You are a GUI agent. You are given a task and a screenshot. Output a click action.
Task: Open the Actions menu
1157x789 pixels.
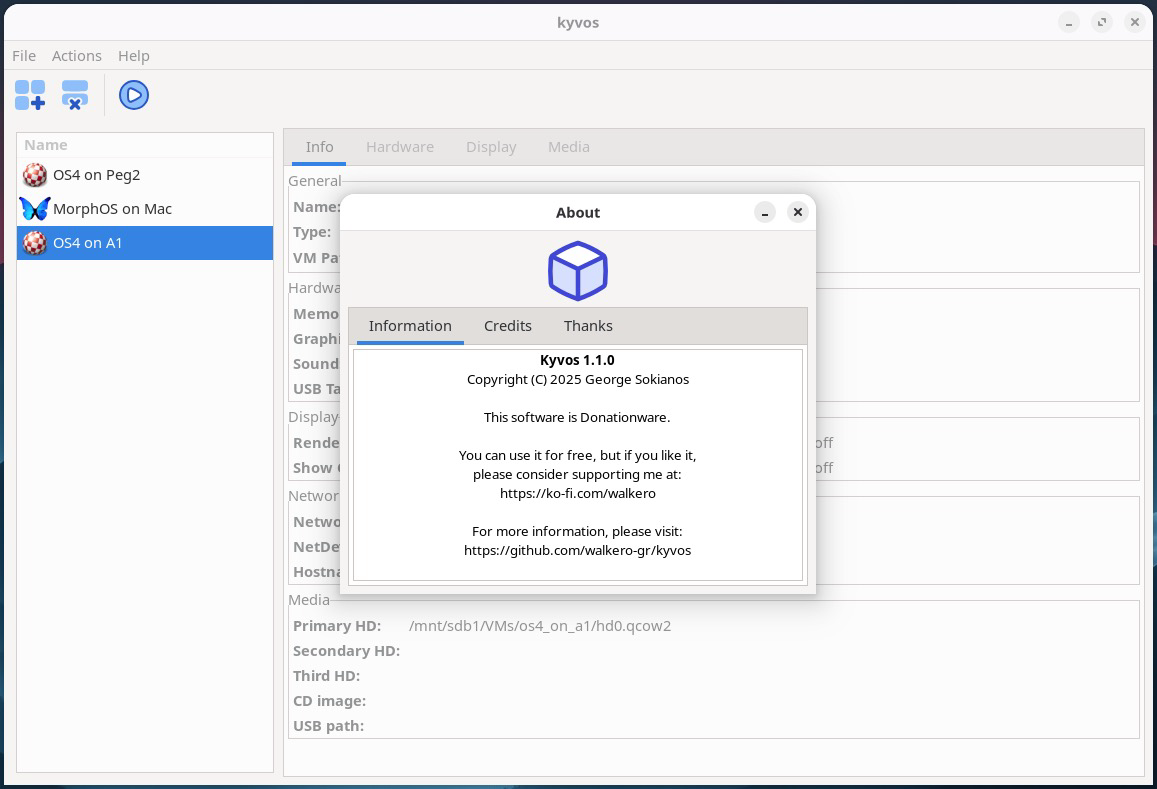pyautogui.click(x=77, y=56)
